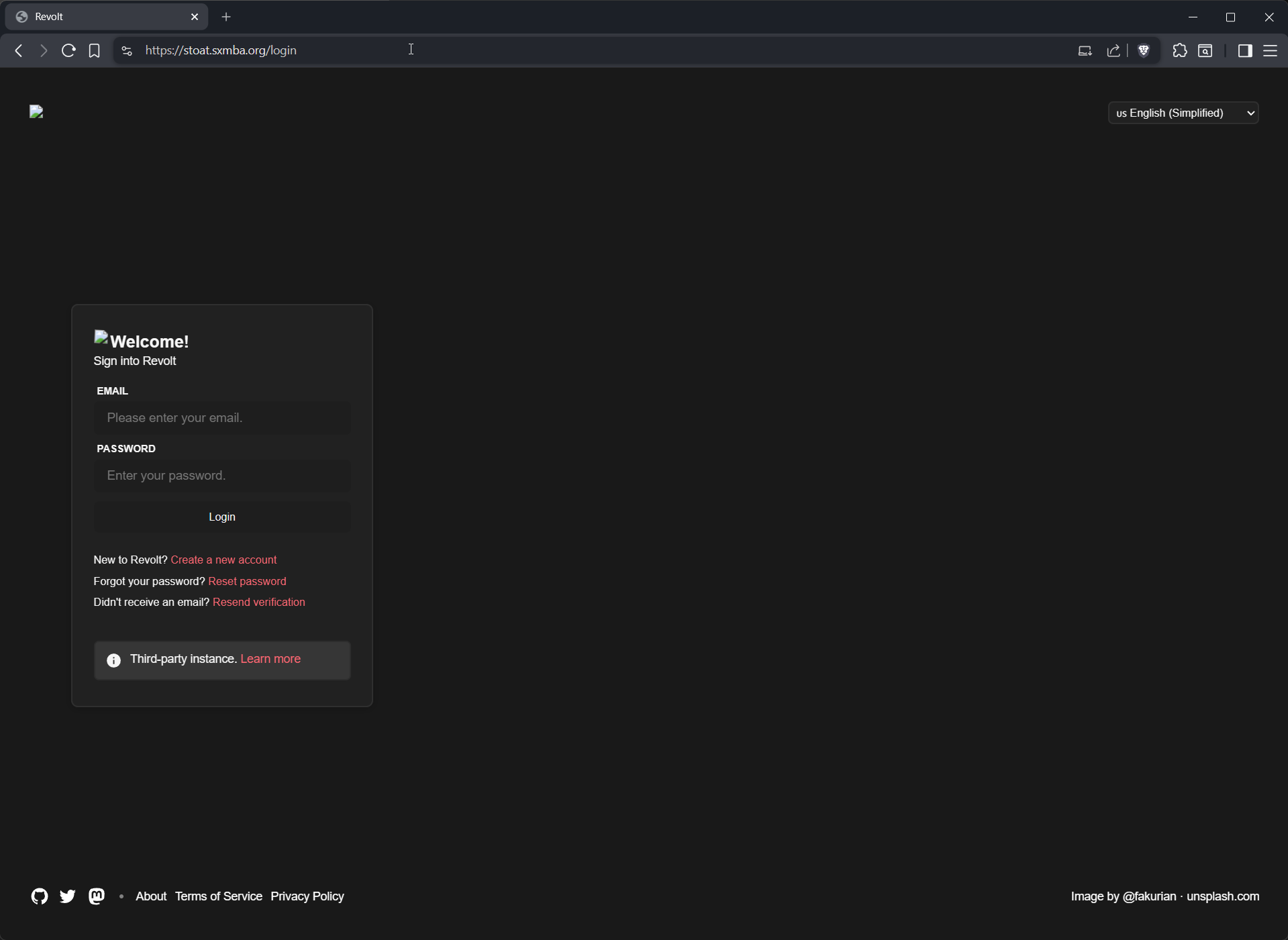This screenshot has width=1288, height=940.
Task: Open the extensions puzzle icon
Action: tap(1180, 50)
